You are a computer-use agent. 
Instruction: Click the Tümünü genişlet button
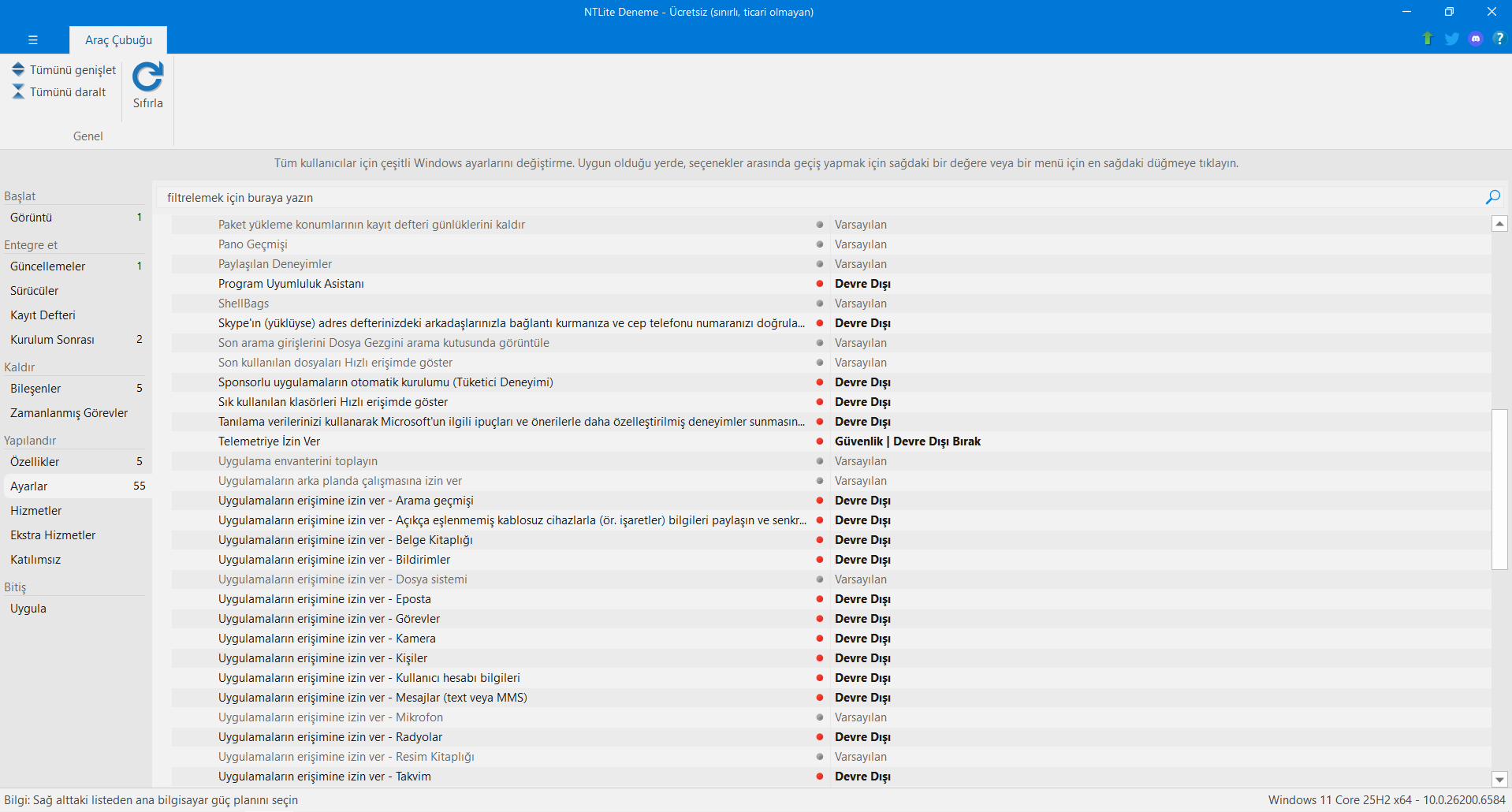tap(64, 70)
